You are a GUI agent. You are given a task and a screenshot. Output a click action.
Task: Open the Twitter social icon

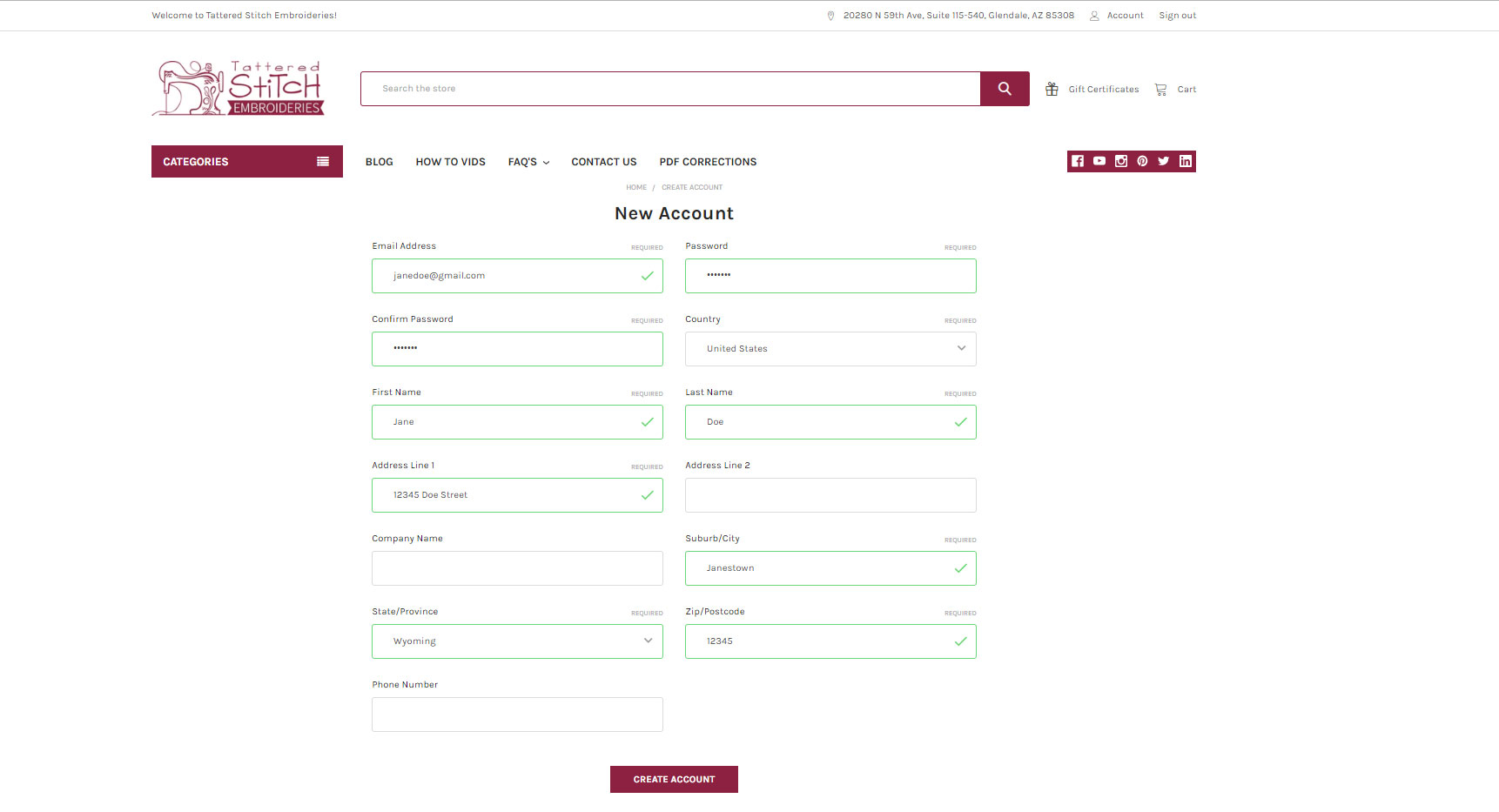tap(1164, 161)
